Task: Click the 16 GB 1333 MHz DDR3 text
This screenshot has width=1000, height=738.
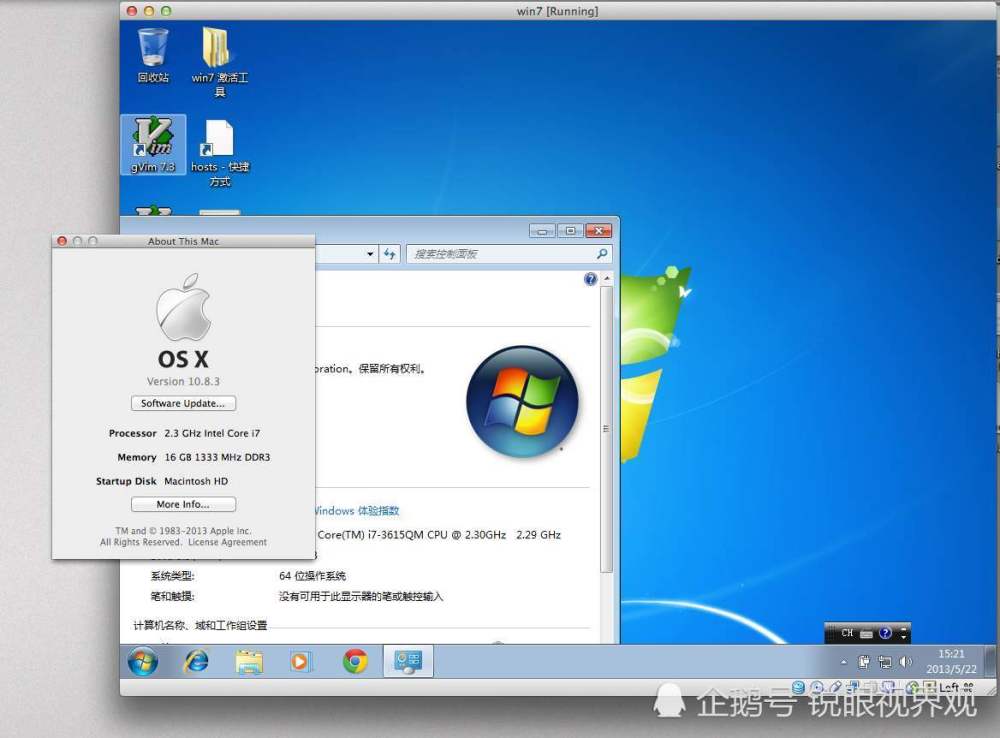Action: click(217, 457)
